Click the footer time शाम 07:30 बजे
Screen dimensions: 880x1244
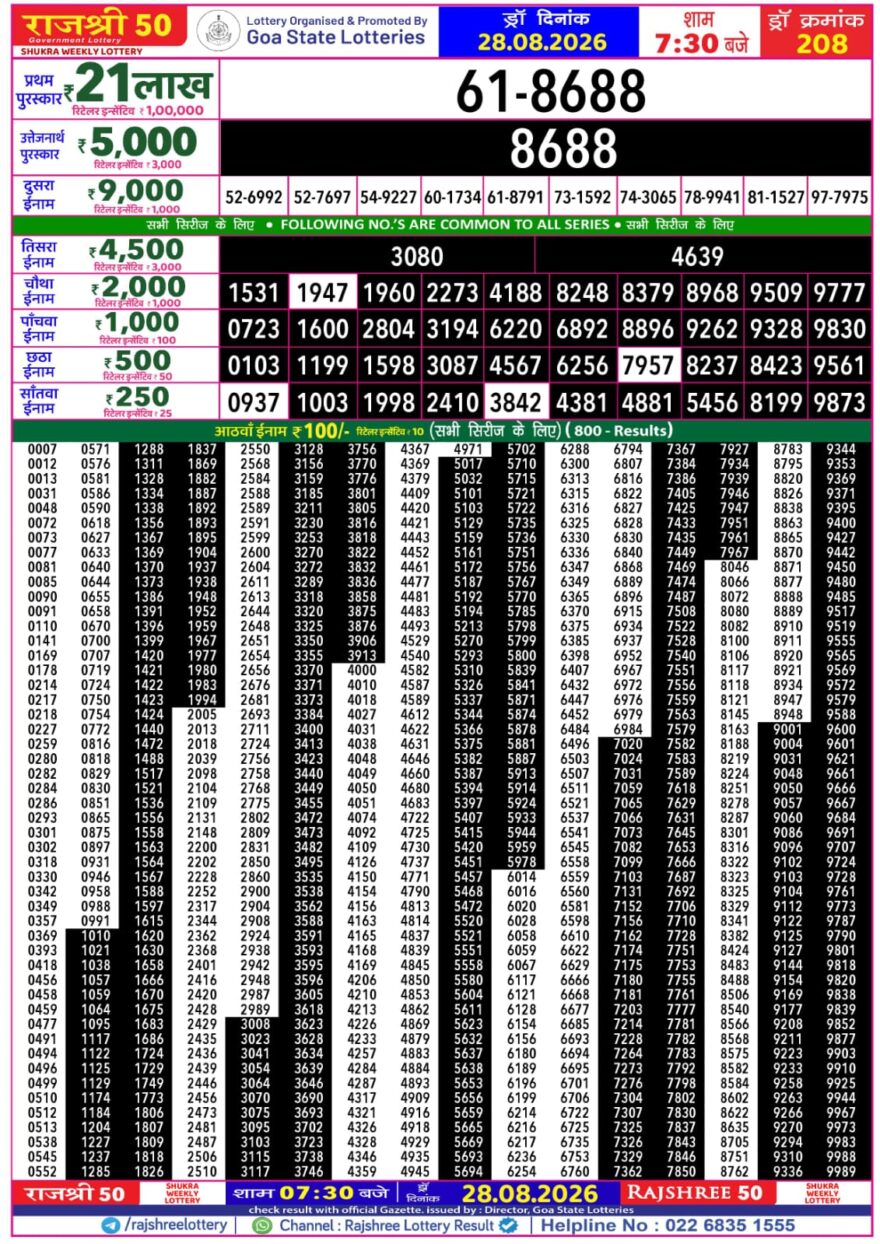tap(310, 1193)
